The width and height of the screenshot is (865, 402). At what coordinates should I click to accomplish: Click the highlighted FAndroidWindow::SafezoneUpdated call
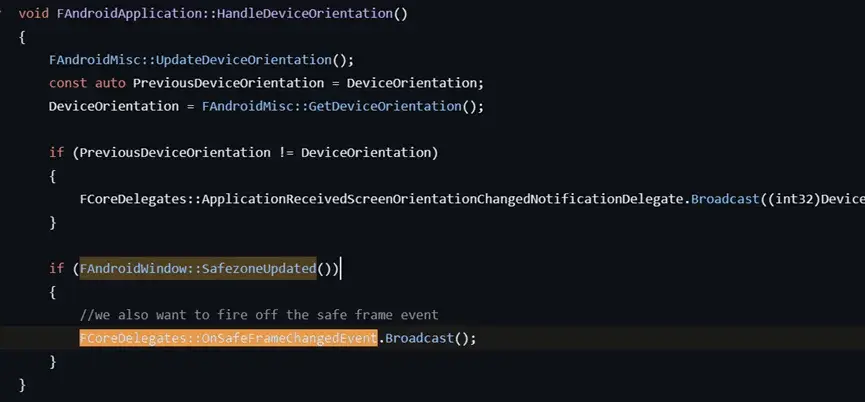click(210, 268)
